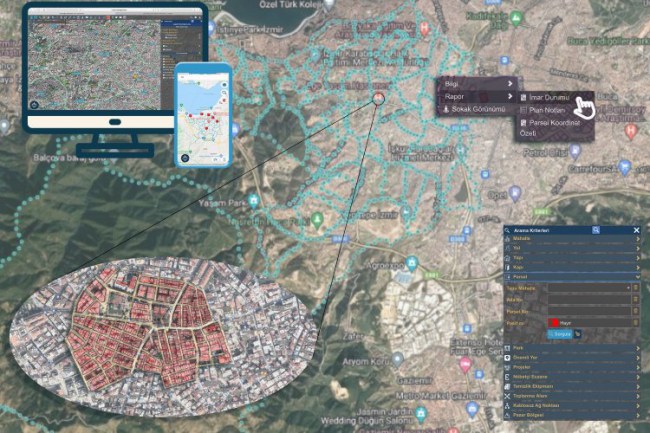Expand the Yol search section

point(570,249)
